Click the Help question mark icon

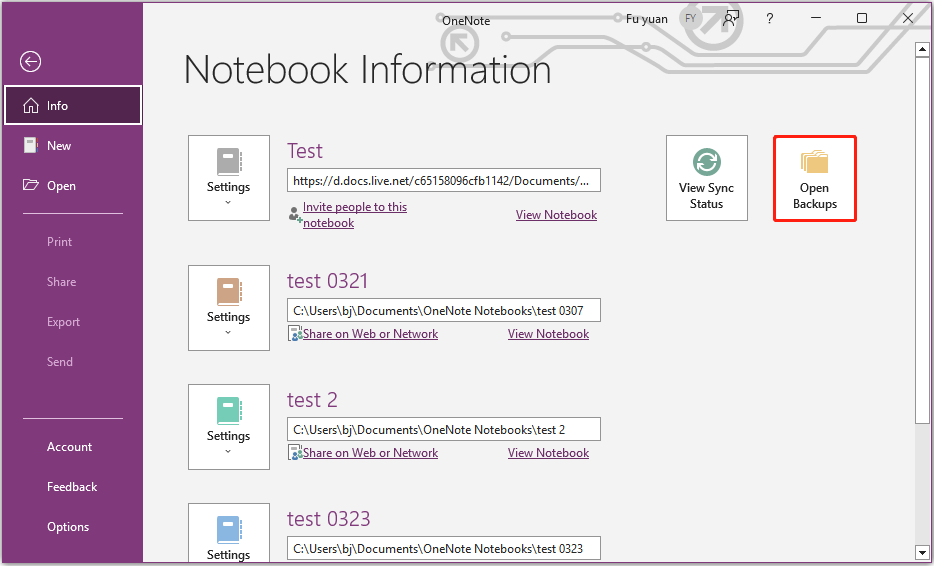770,18
